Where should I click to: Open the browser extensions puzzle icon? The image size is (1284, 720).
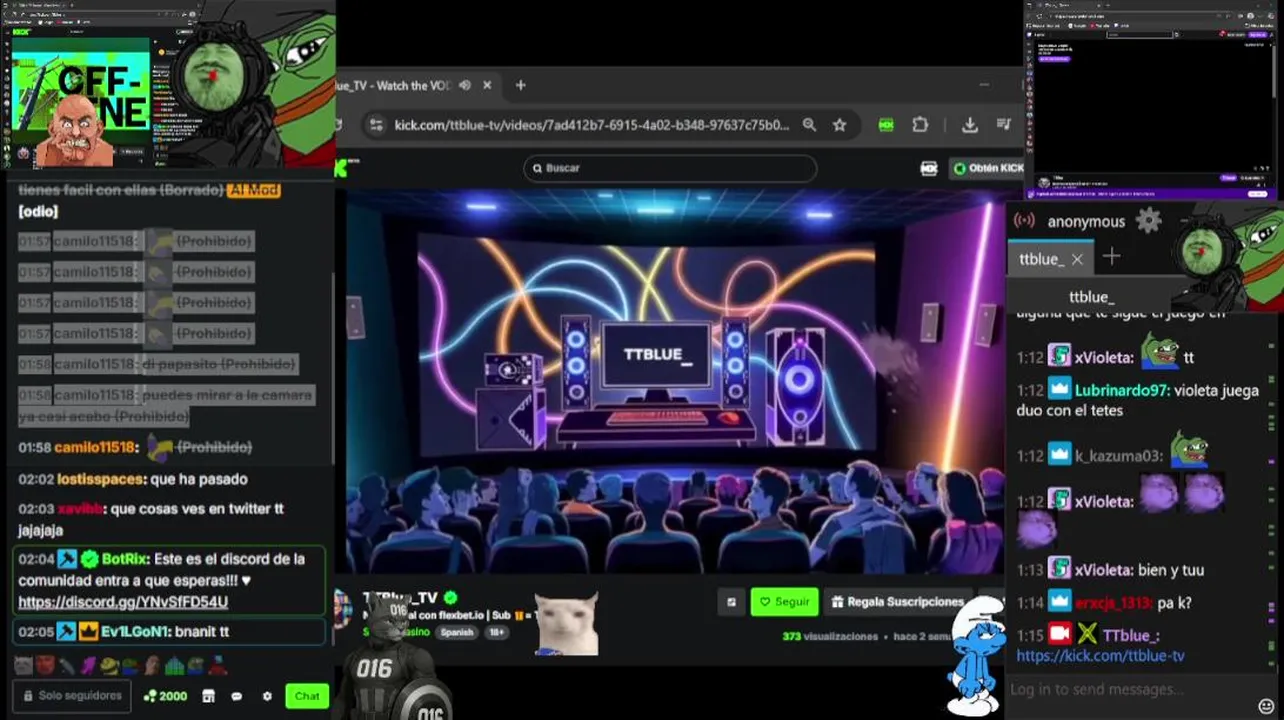(x=920, y=125)
